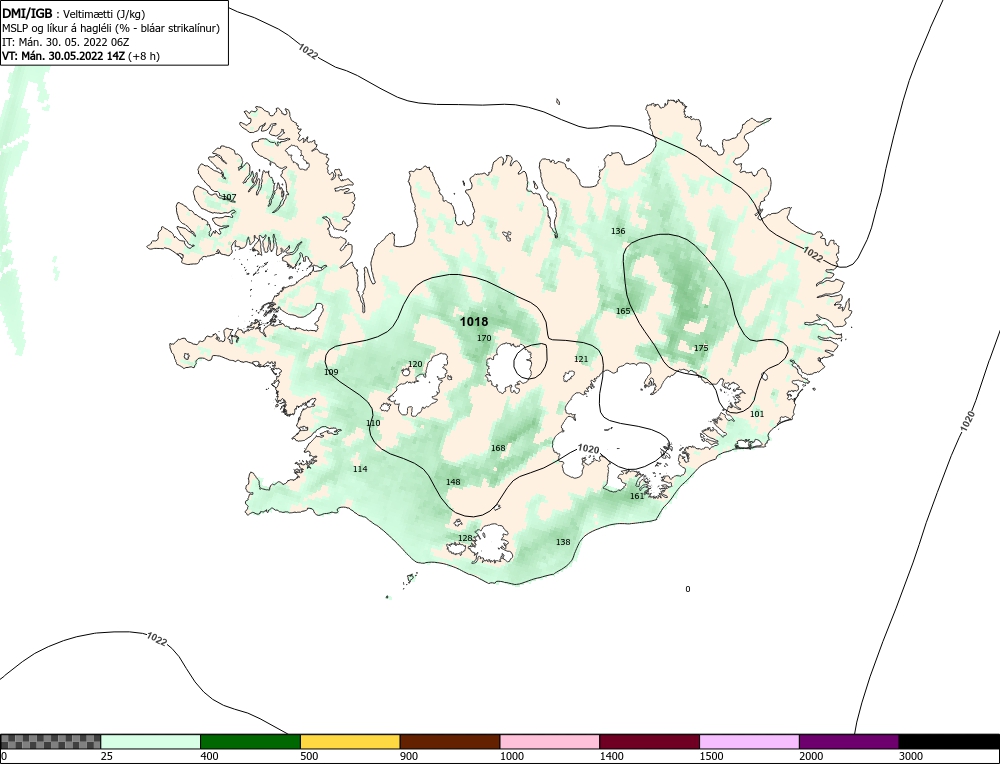Click the value 136 on the map

click(x=618, y=231)
